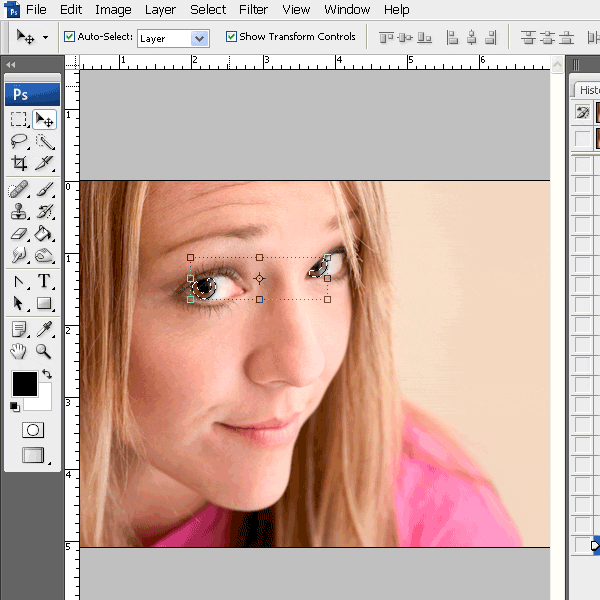The width and height of the screenshot is (600, 600).
Task: Select the Horizontal Type tool
Action: pyautogui.click(x=44, y=281)
